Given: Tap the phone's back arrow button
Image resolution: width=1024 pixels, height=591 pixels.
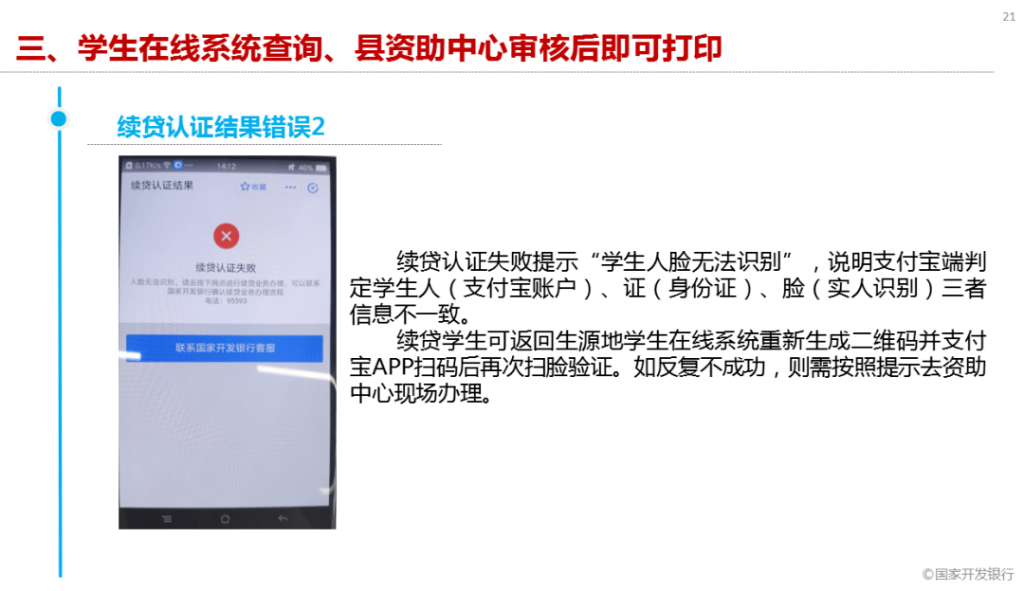Looking at the screenshot, I should point(283,519).
